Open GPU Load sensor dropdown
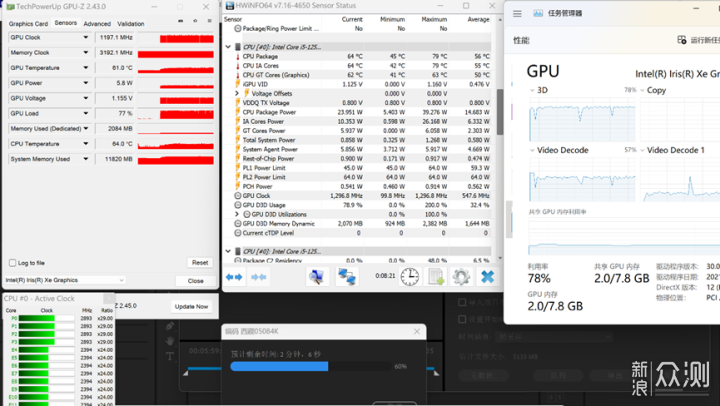Screen dimensions: 720x406 tap(85, 113)
